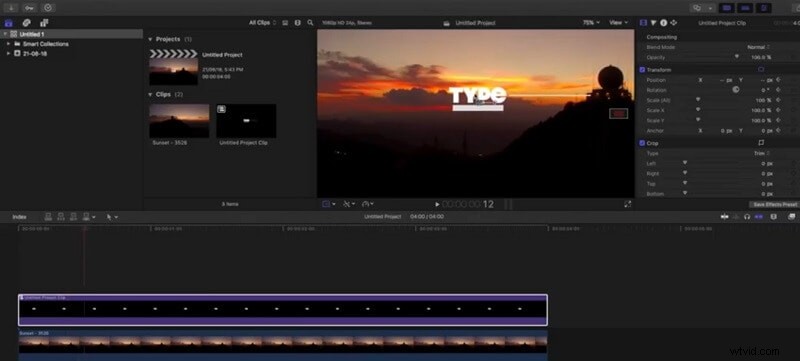Expand the 21-08-18 event

8,53
